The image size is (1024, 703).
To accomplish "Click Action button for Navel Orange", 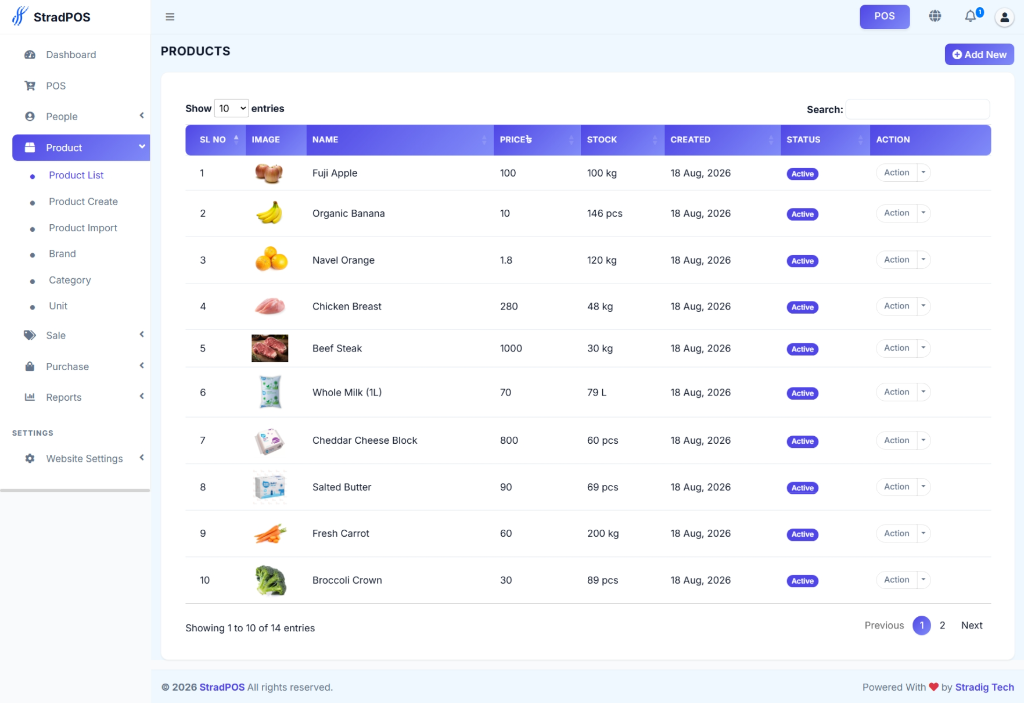I will pos(897,259).
